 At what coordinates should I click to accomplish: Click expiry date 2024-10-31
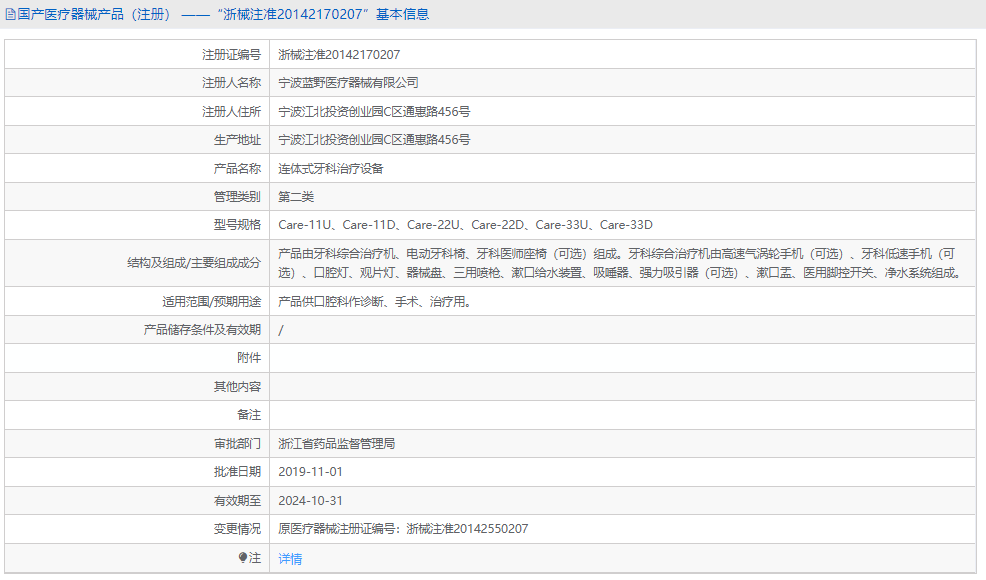[310, 501]
